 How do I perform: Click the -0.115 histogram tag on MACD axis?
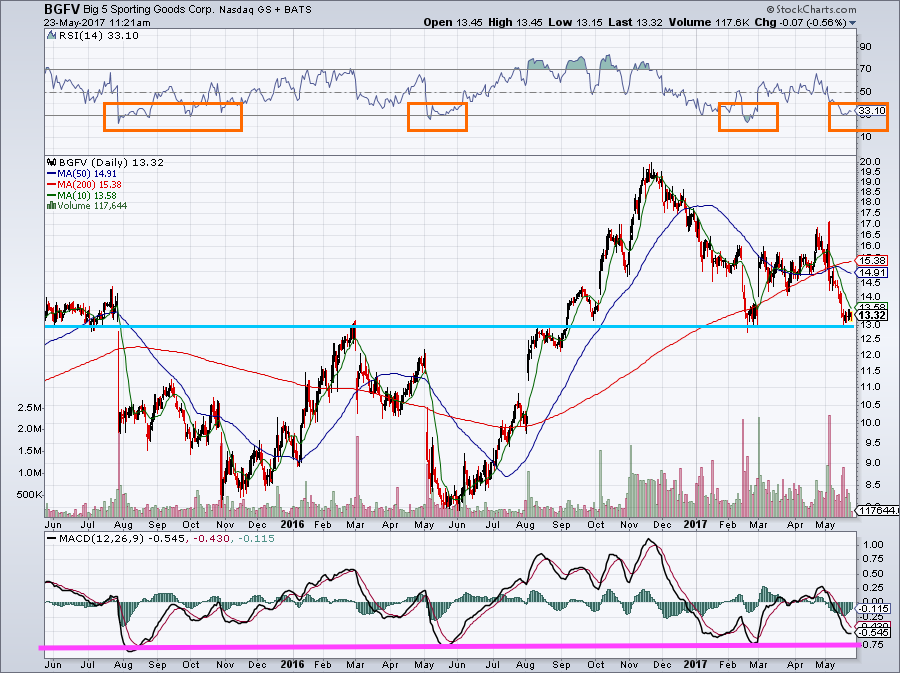(873, 609)
